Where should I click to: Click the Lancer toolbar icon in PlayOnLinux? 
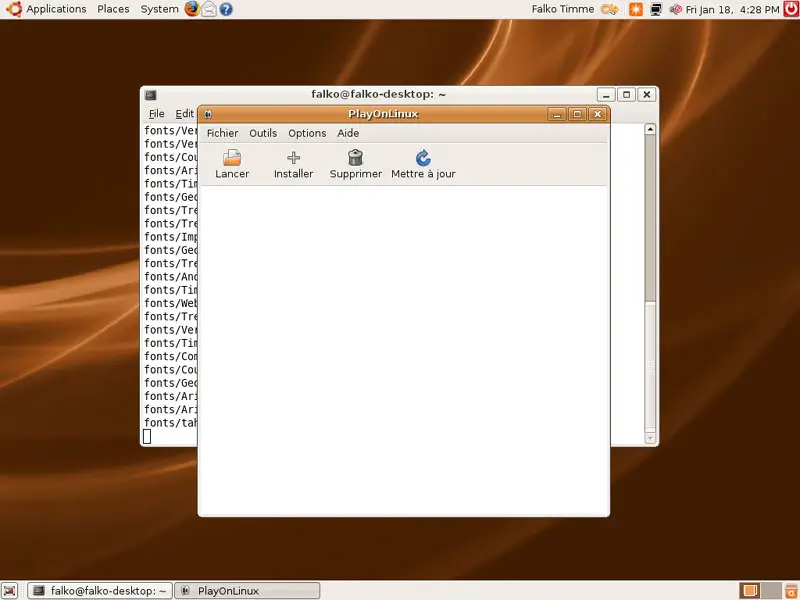232,158
